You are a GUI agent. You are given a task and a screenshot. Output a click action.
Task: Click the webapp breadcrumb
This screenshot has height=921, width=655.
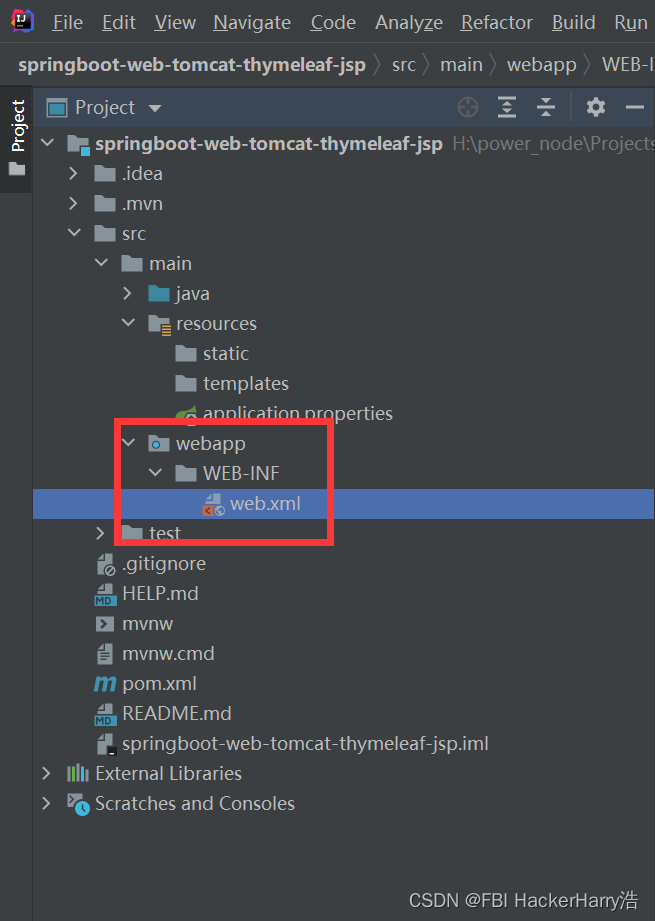541,65
